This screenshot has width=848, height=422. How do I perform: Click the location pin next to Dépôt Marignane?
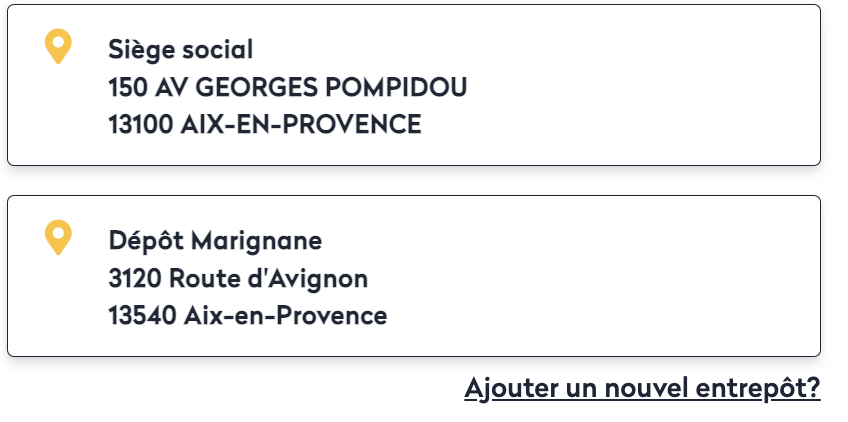tap(59, 237)
